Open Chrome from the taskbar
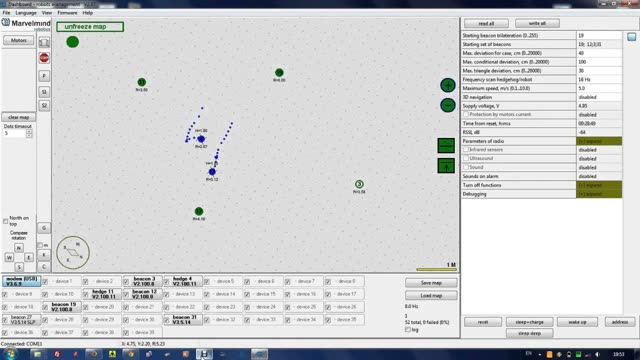The image size is (640, 360). click(131, 354)
